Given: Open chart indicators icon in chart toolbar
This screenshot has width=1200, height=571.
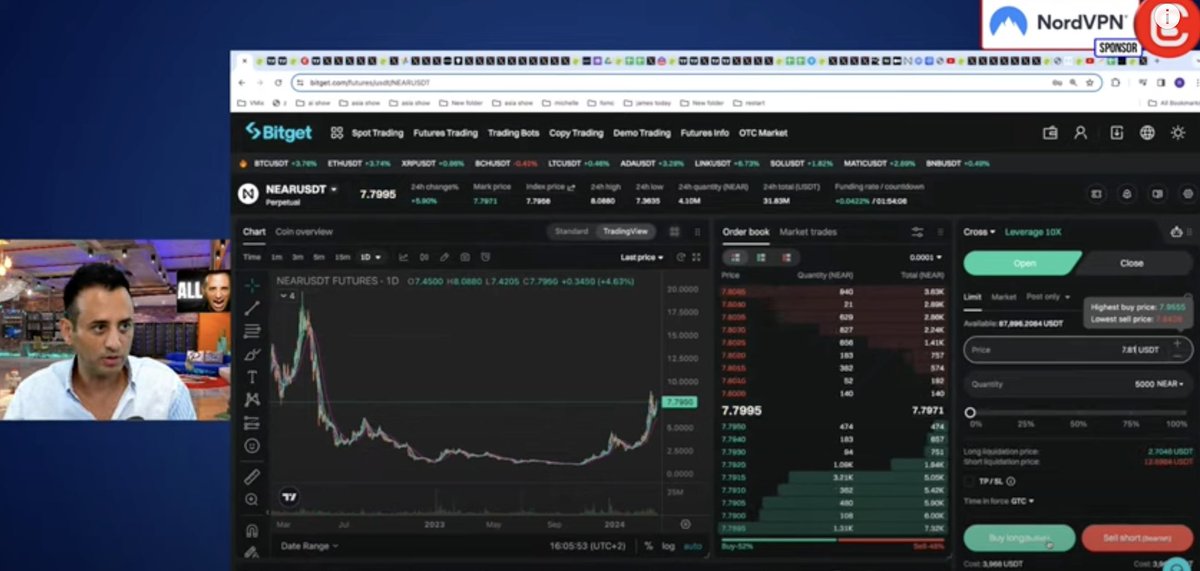Looking at the screenshot, I should click(404, 257).
